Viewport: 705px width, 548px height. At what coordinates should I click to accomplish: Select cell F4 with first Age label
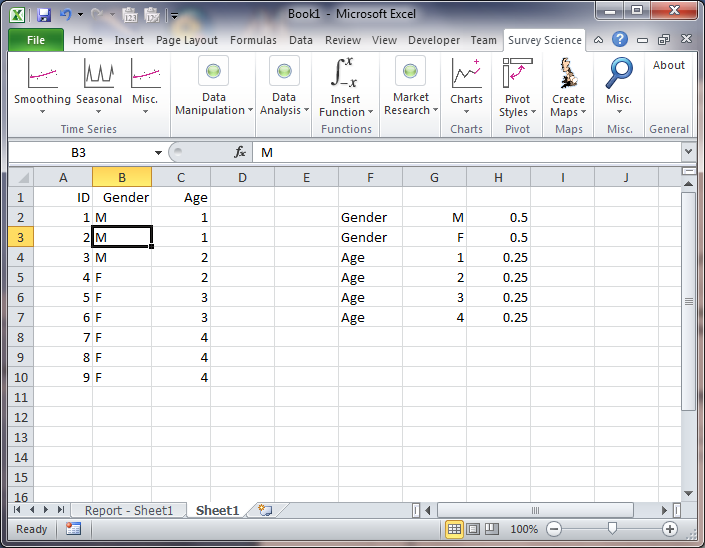[370, 258]
